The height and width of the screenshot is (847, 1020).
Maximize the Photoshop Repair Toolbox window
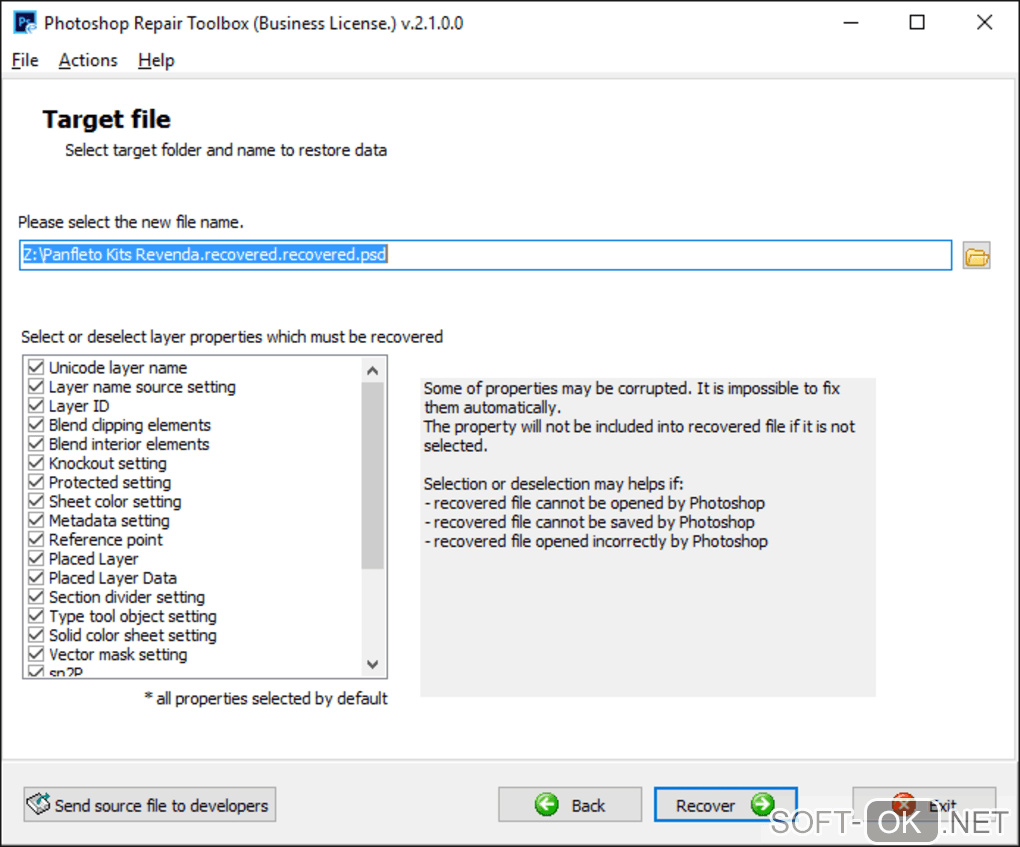coord(917,23)
